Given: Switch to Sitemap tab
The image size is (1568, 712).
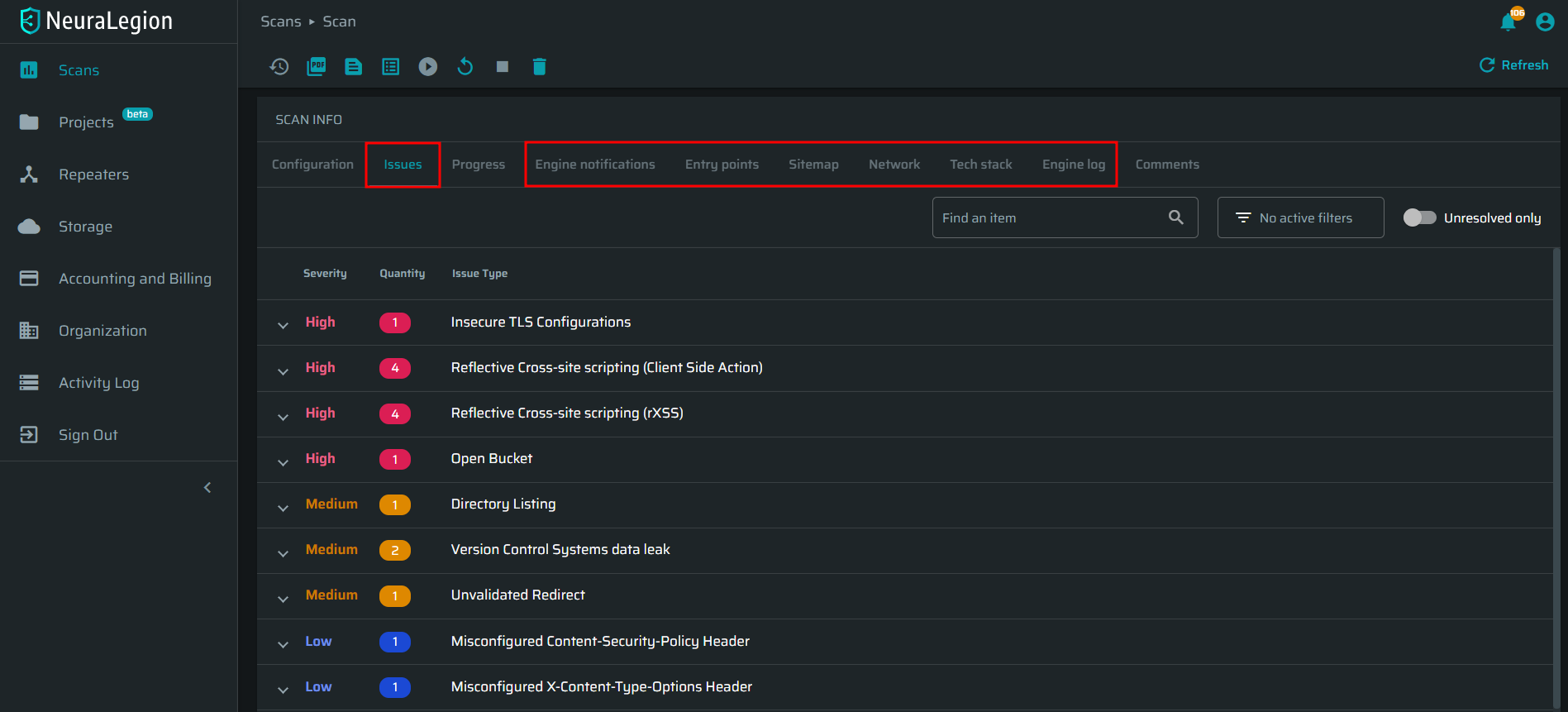Looking at the screenshot, I should tap(813, 165).
